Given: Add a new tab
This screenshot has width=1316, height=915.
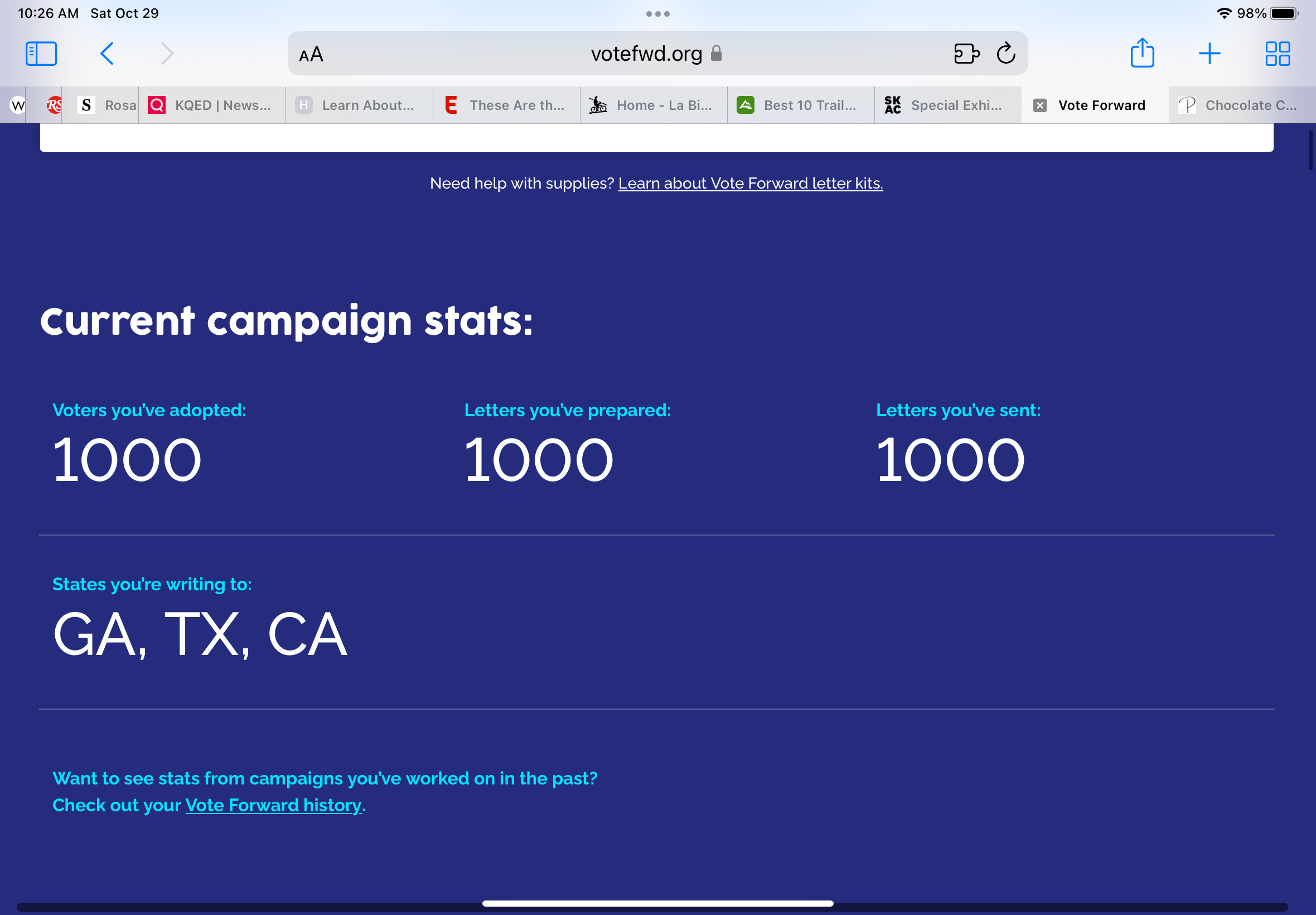Looking at the screenshot, I should [x=1209, y=54].
